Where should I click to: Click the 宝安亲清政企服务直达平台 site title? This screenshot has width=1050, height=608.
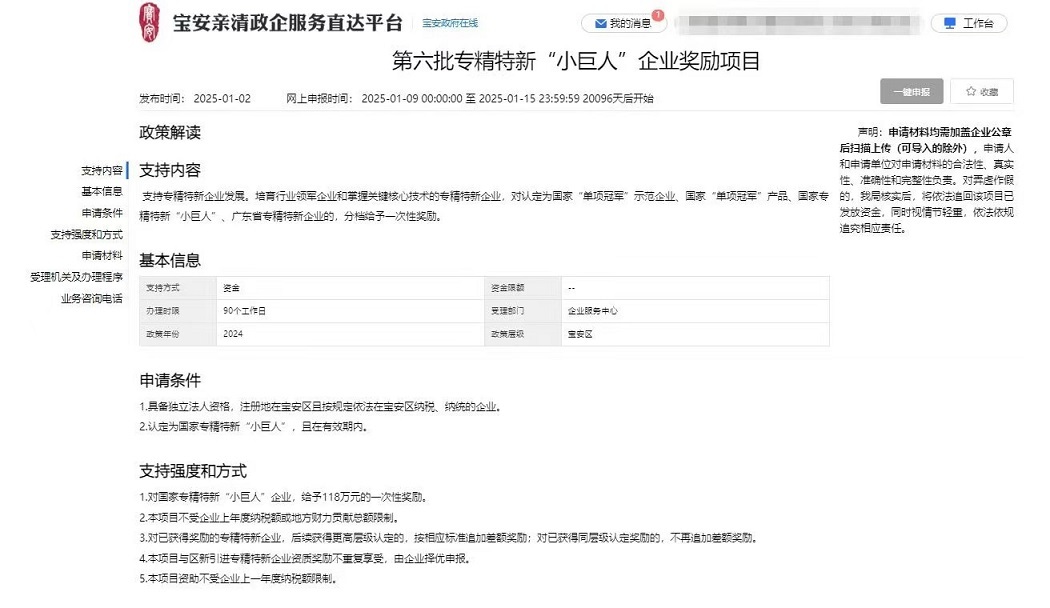288,23
